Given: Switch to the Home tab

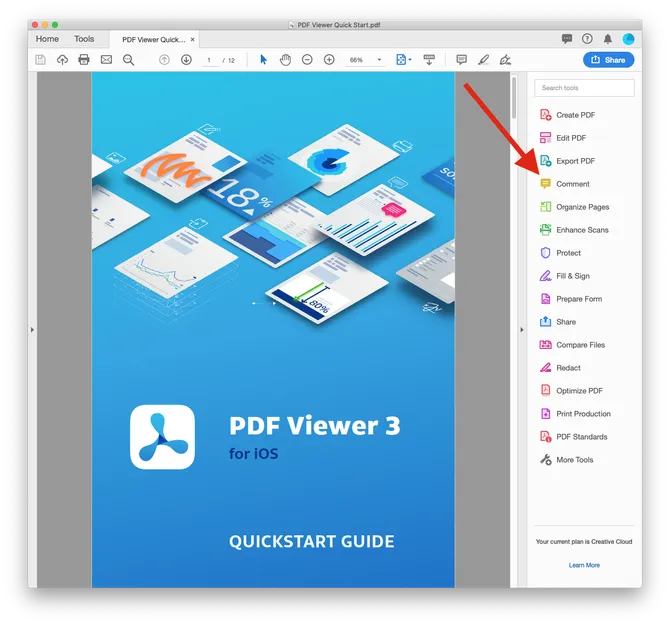Looking at the screenshot, I should click(x=47, y=39).
